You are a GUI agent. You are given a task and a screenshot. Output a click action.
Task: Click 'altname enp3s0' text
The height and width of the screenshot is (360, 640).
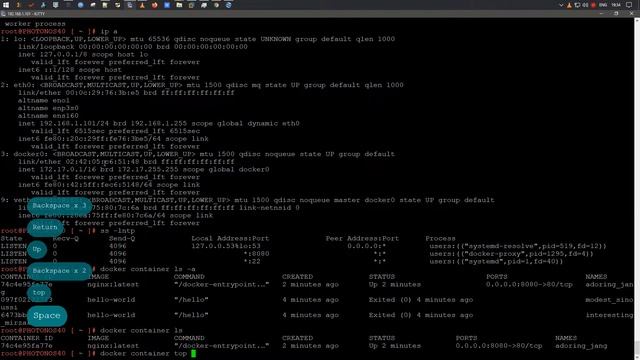pos(48,108)
